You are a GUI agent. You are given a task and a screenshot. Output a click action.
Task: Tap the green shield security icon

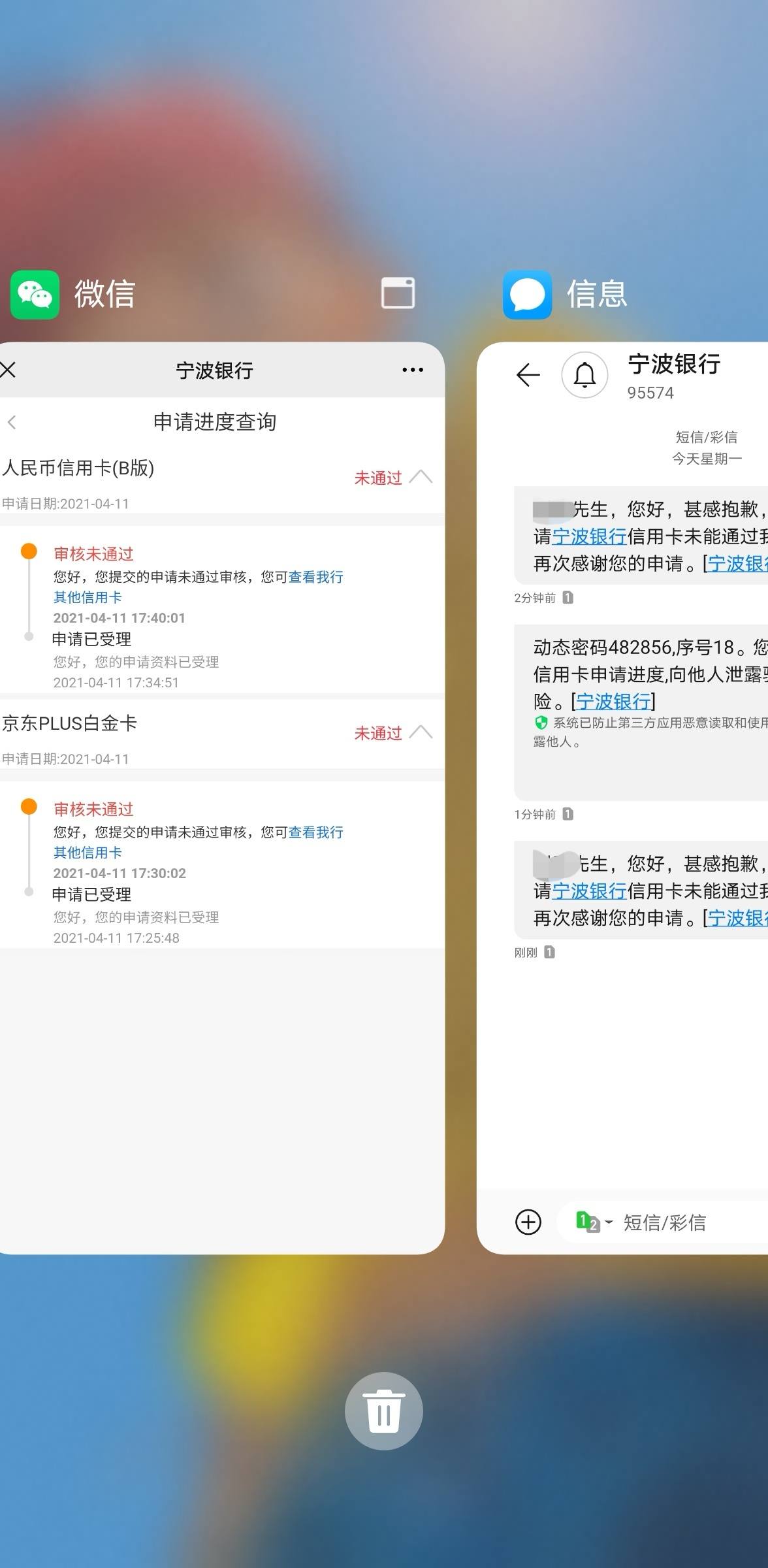pyautogui.click(x=541, y=723)
